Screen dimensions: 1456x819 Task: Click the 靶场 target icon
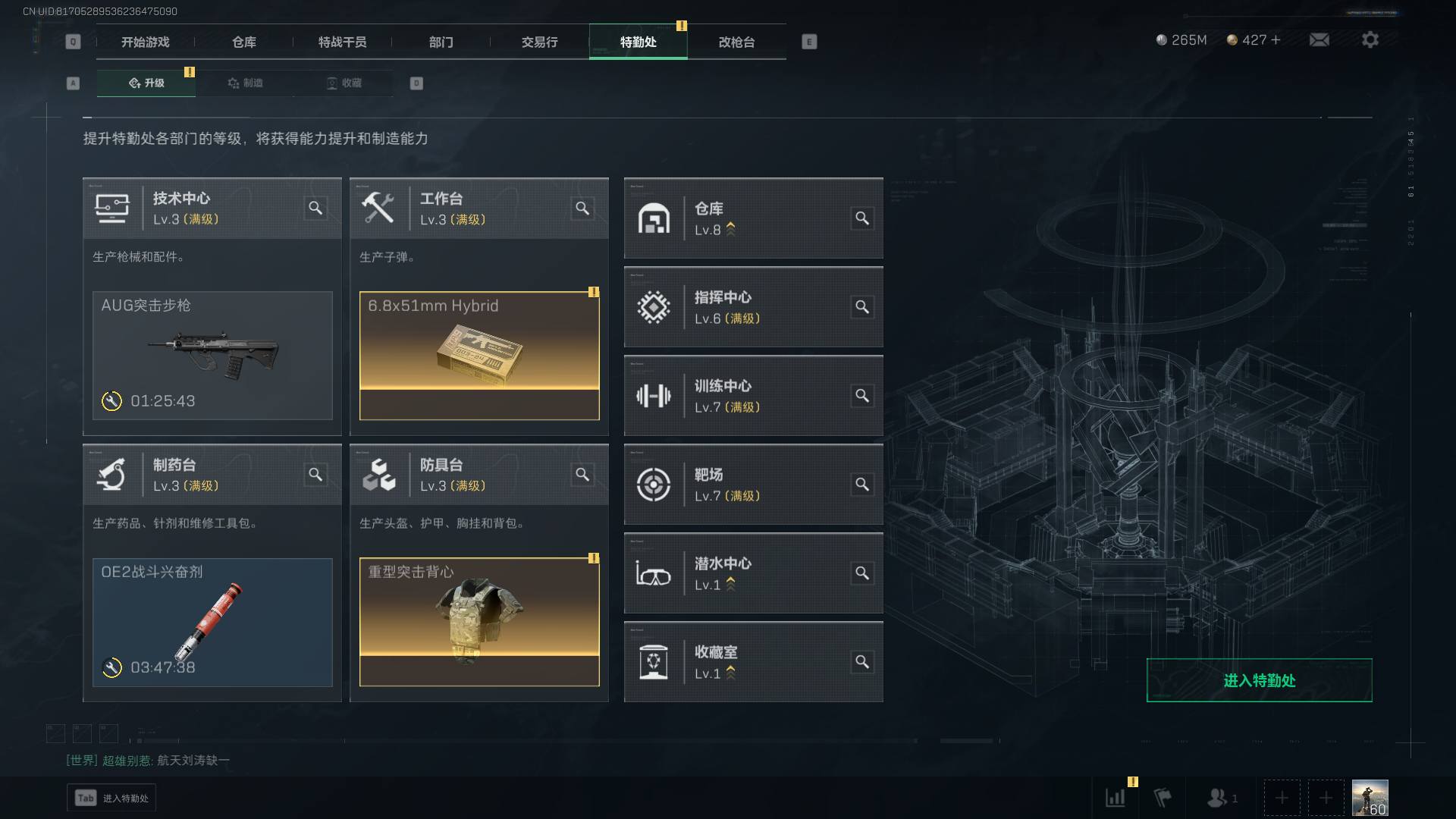coord(653,485)
